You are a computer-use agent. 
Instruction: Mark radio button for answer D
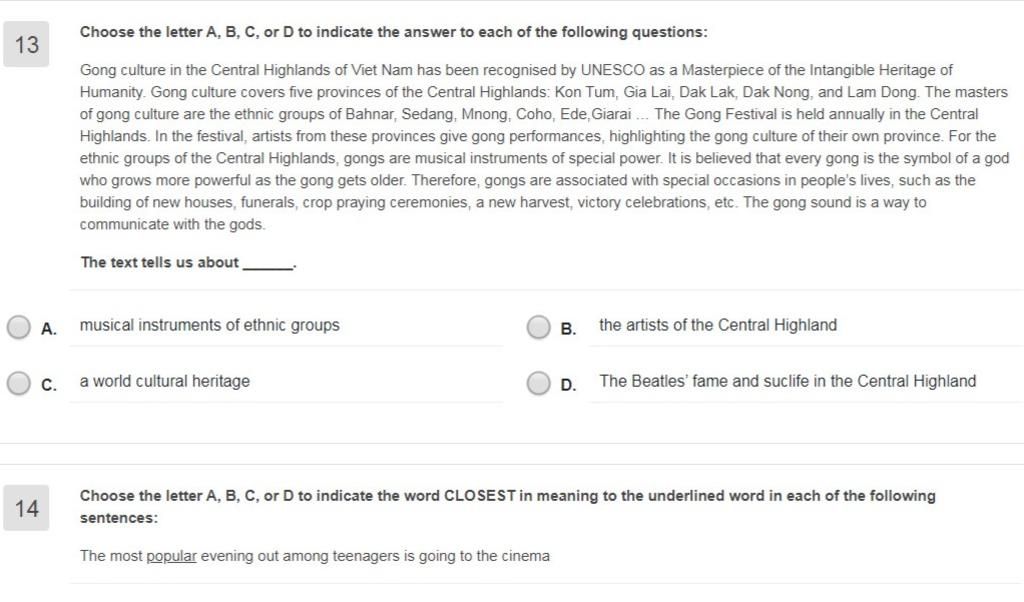539,383
